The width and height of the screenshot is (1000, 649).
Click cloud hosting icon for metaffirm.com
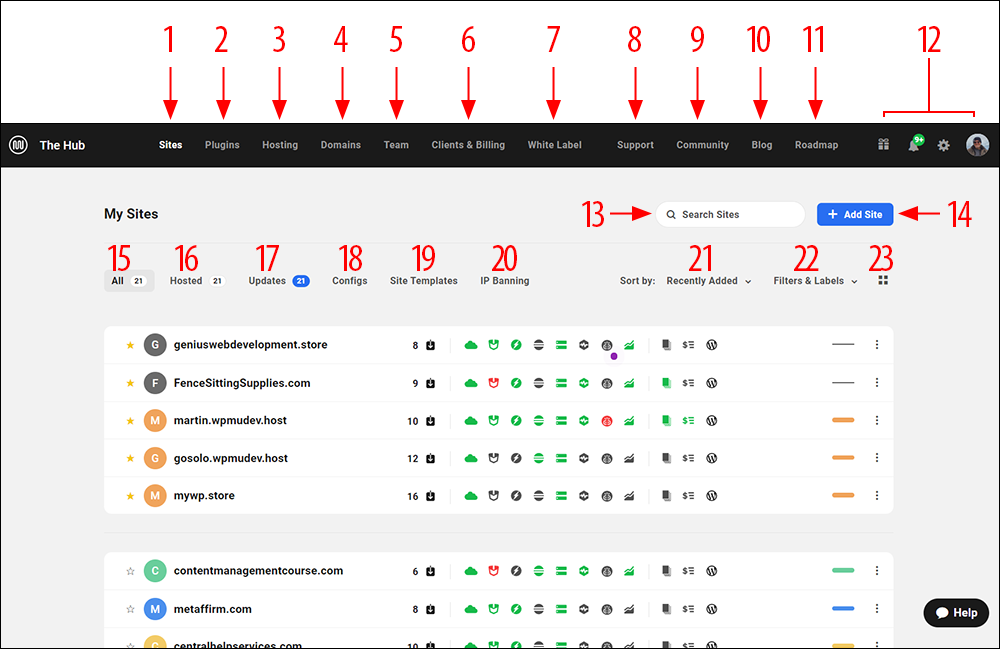click(x=471, y=609)
